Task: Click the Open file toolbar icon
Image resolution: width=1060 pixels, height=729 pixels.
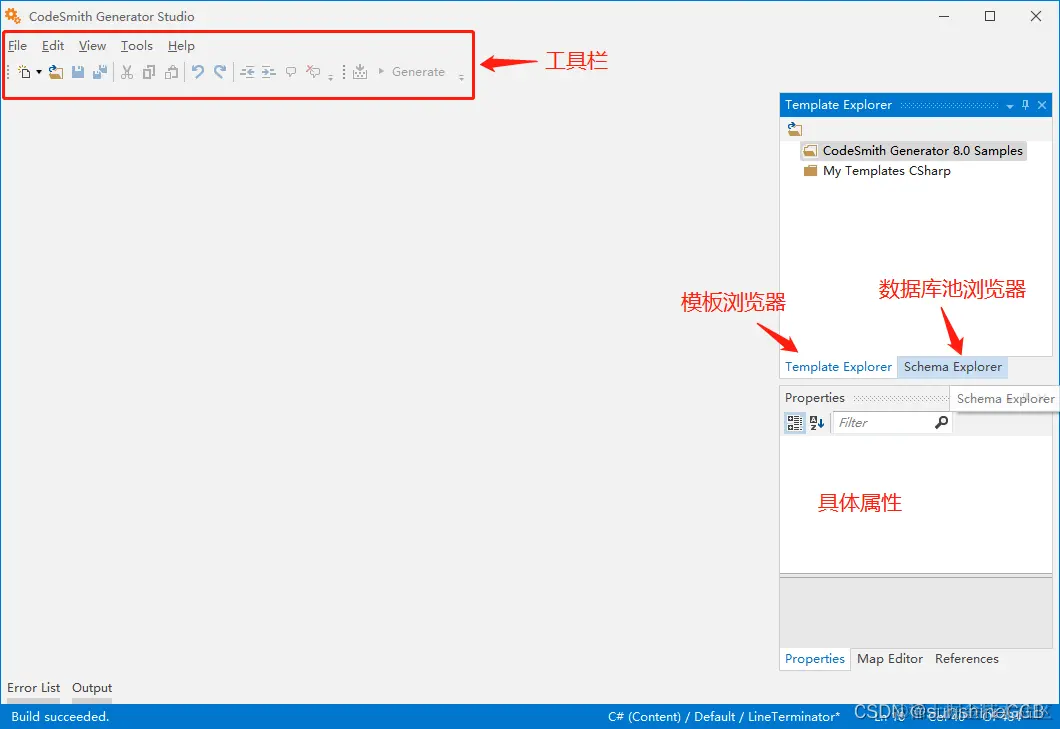Action: pos(55,72)
